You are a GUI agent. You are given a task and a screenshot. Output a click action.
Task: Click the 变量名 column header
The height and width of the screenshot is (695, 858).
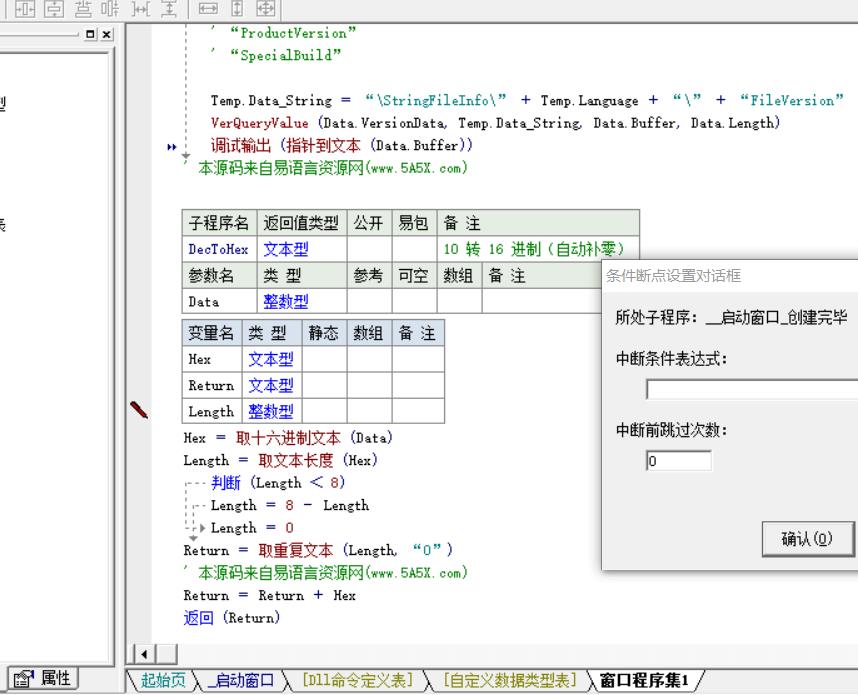211,333
